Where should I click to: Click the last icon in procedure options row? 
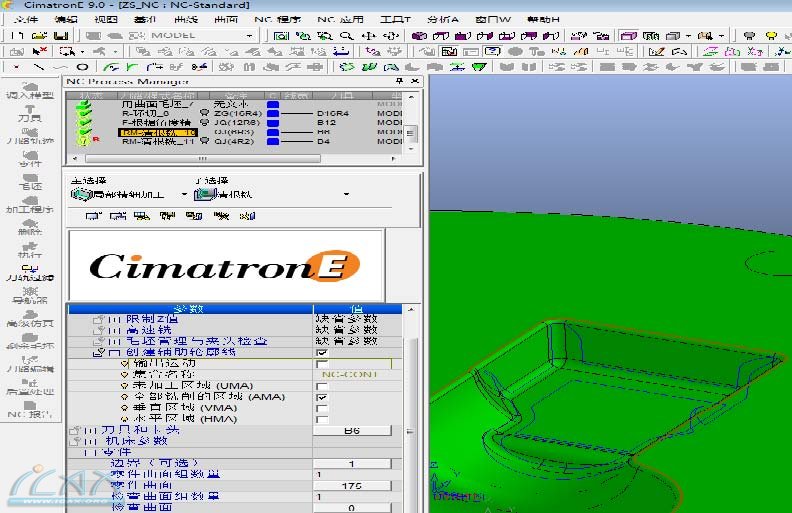[x=247, y=216]
